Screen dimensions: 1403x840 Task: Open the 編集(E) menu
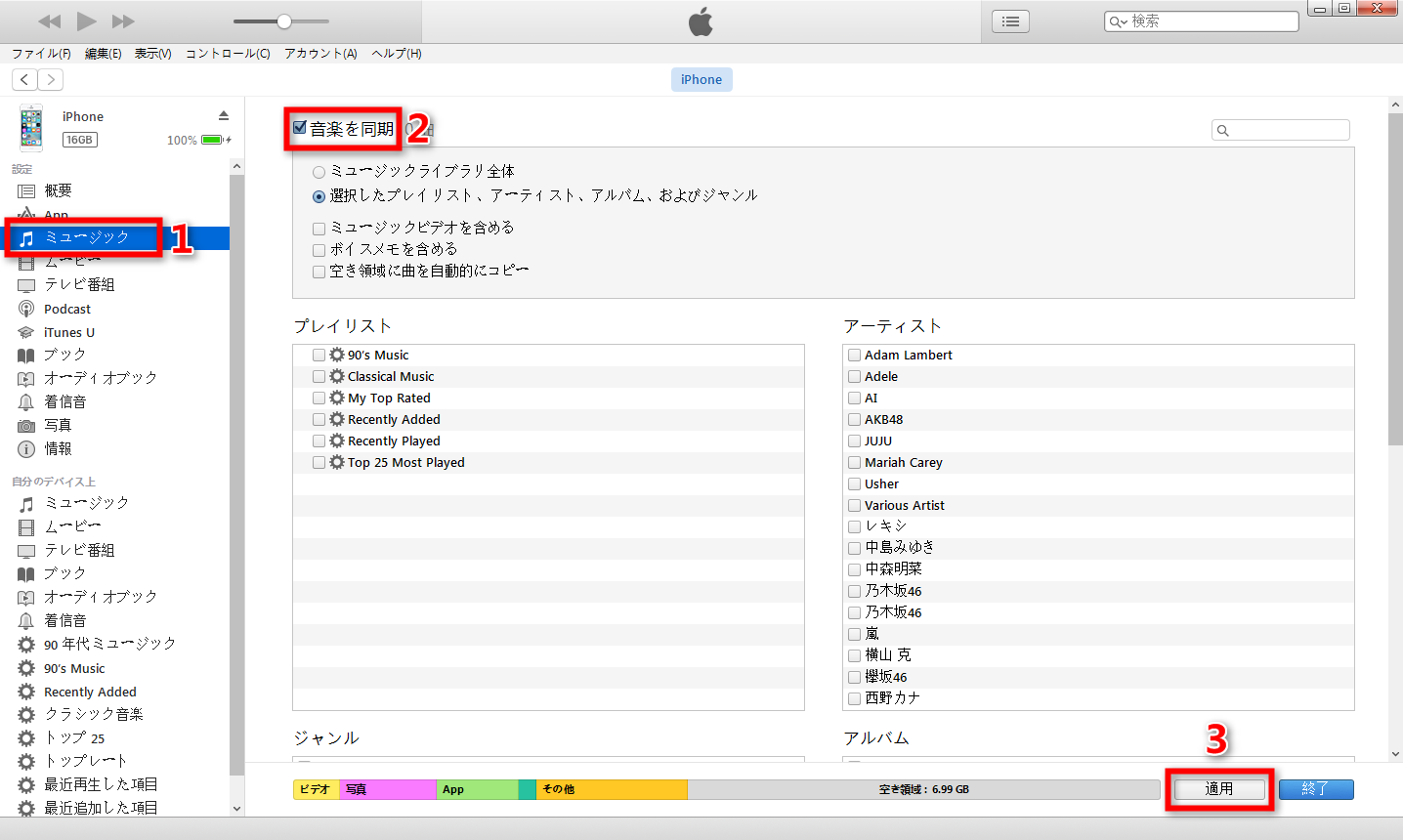[103, 54]
